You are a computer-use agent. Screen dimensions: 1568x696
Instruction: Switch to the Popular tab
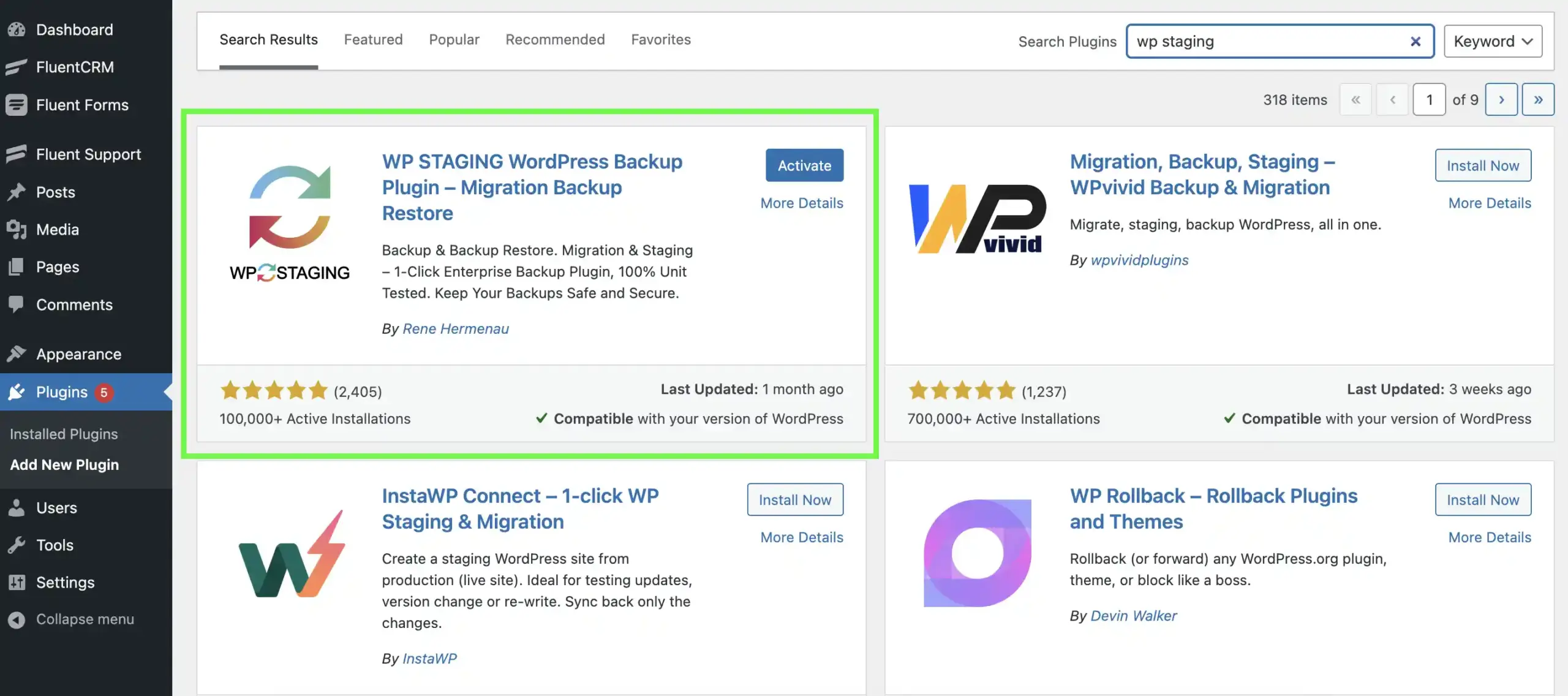coord(454,40)
